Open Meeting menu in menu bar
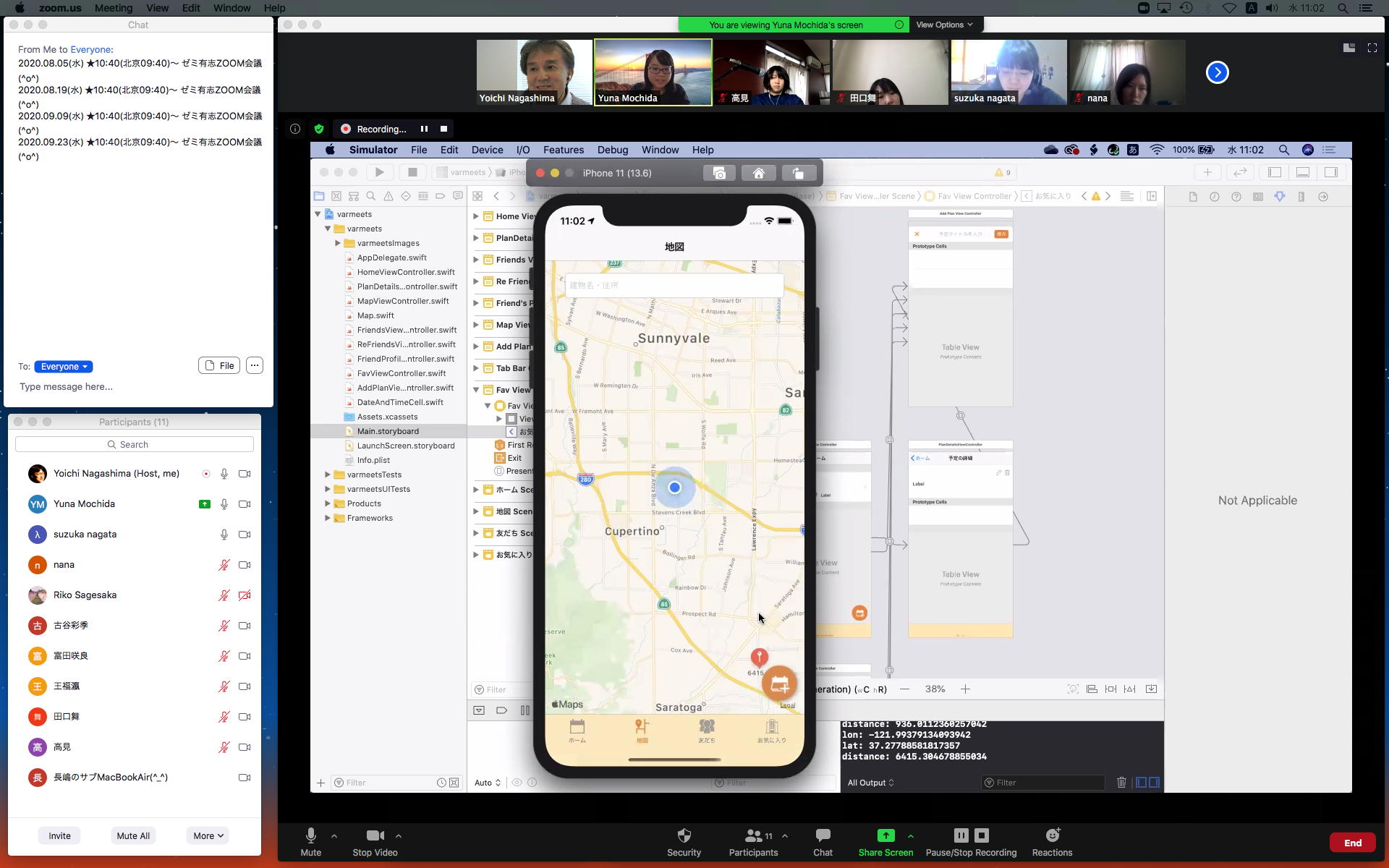The width and height of the screenshot is (1389, 868). coord(114,8)
